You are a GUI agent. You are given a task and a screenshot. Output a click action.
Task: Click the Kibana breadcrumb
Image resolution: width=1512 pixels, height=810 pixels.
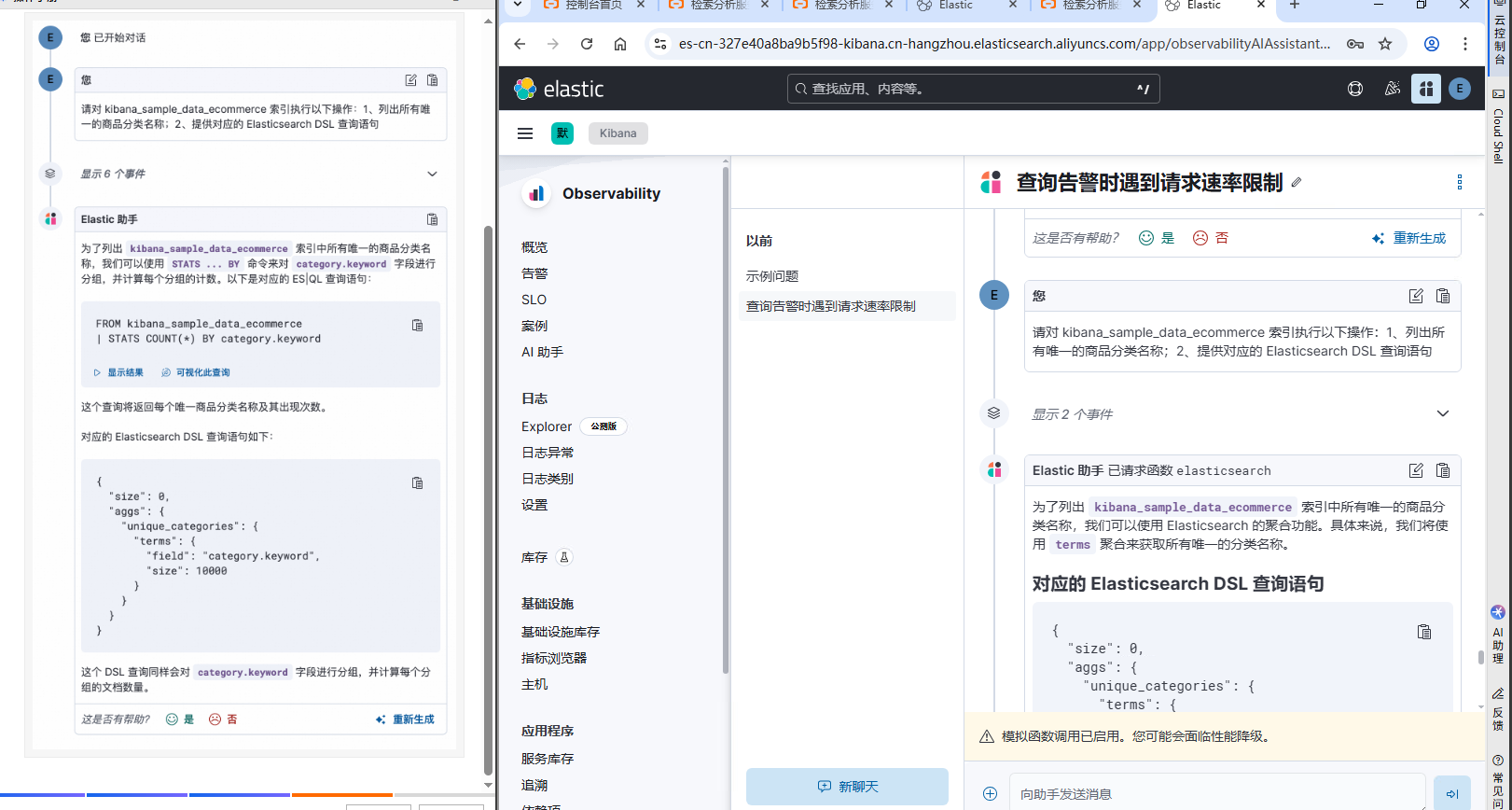coord(617,133)
